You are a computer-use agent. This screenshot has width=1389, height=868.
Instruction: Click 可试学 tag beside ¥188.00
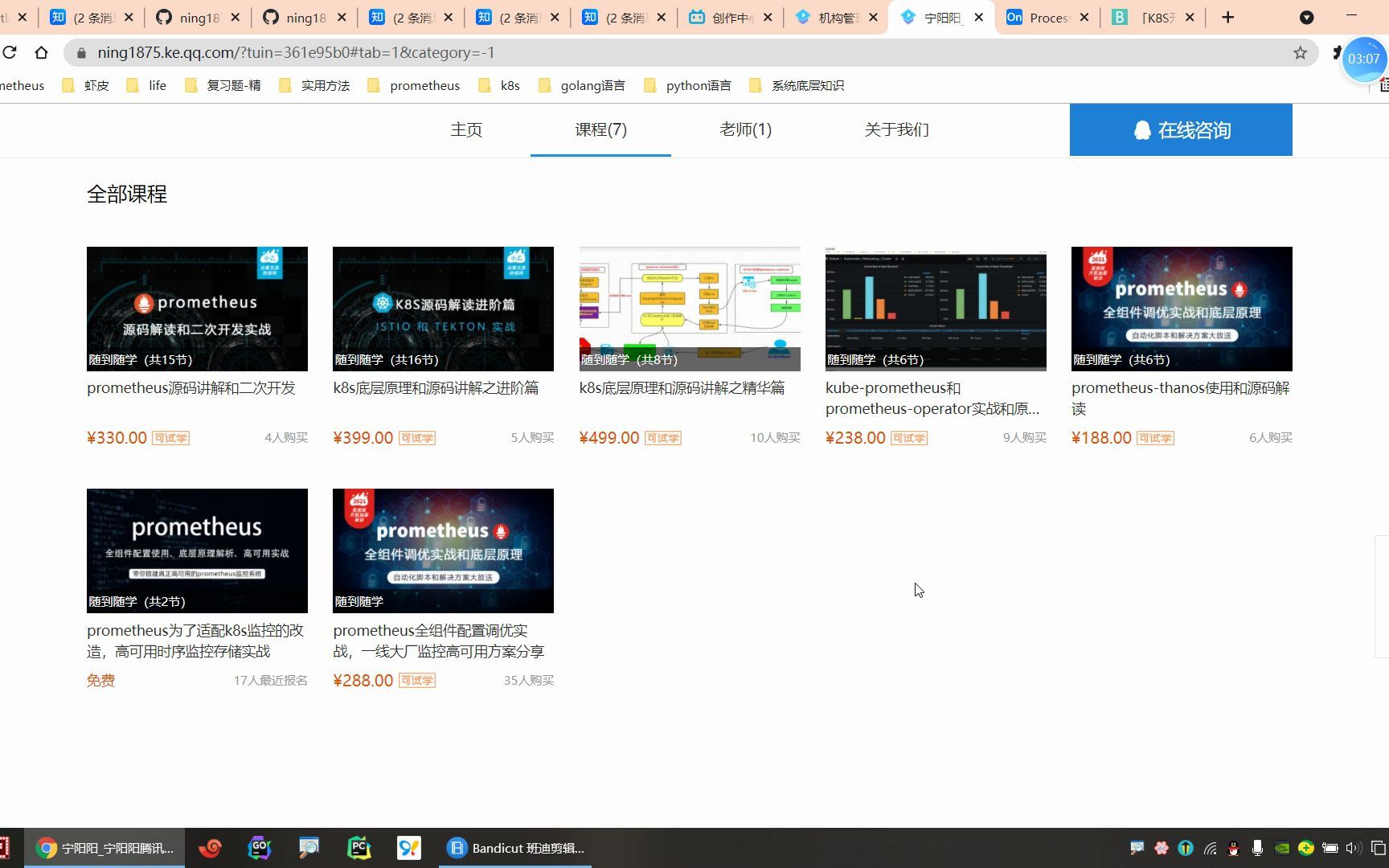pyautogui.click(x=1155, y=438)
